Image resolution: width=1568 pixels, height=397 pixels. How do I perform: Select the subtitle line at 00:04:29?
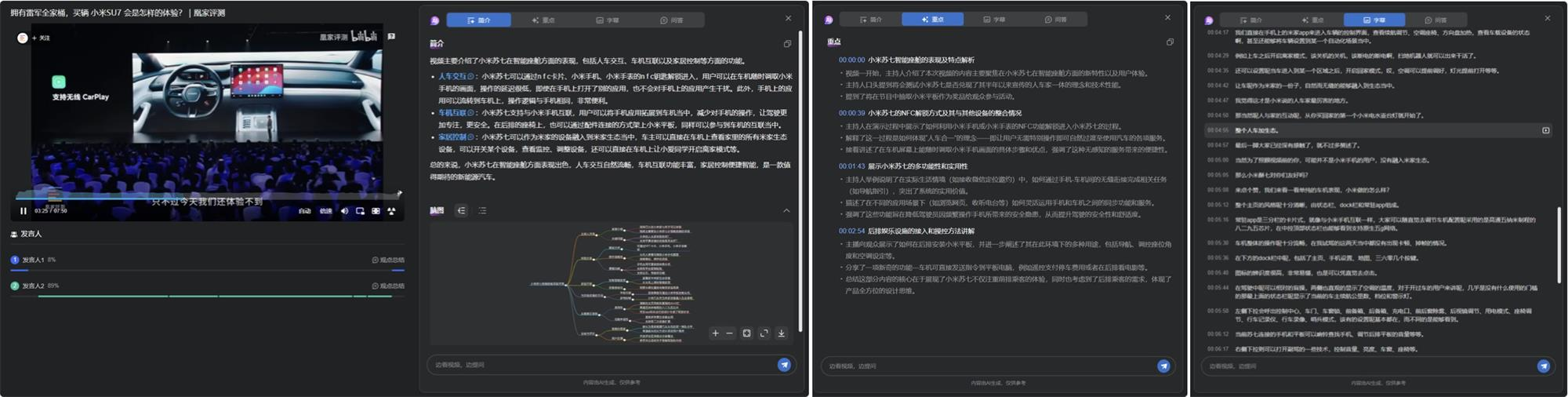click(1376, 56)
